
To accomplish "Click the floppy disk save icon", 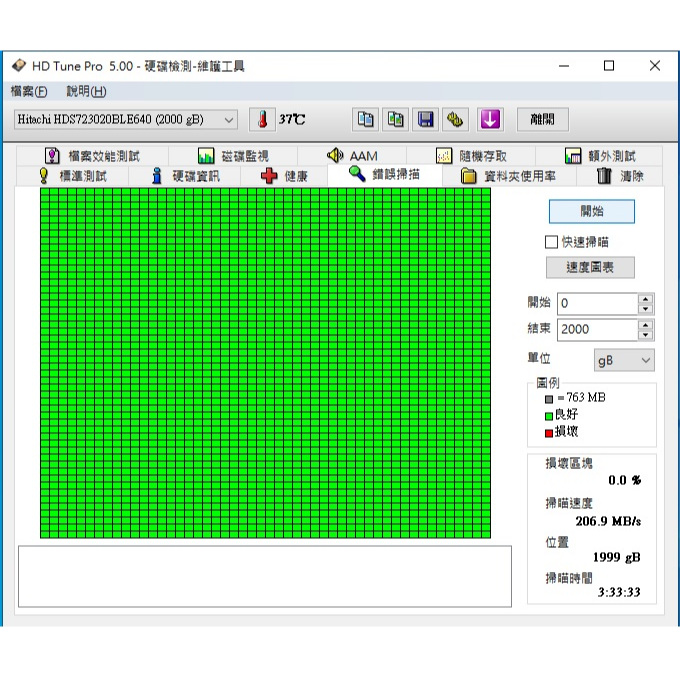I will [x=425, y=119].
